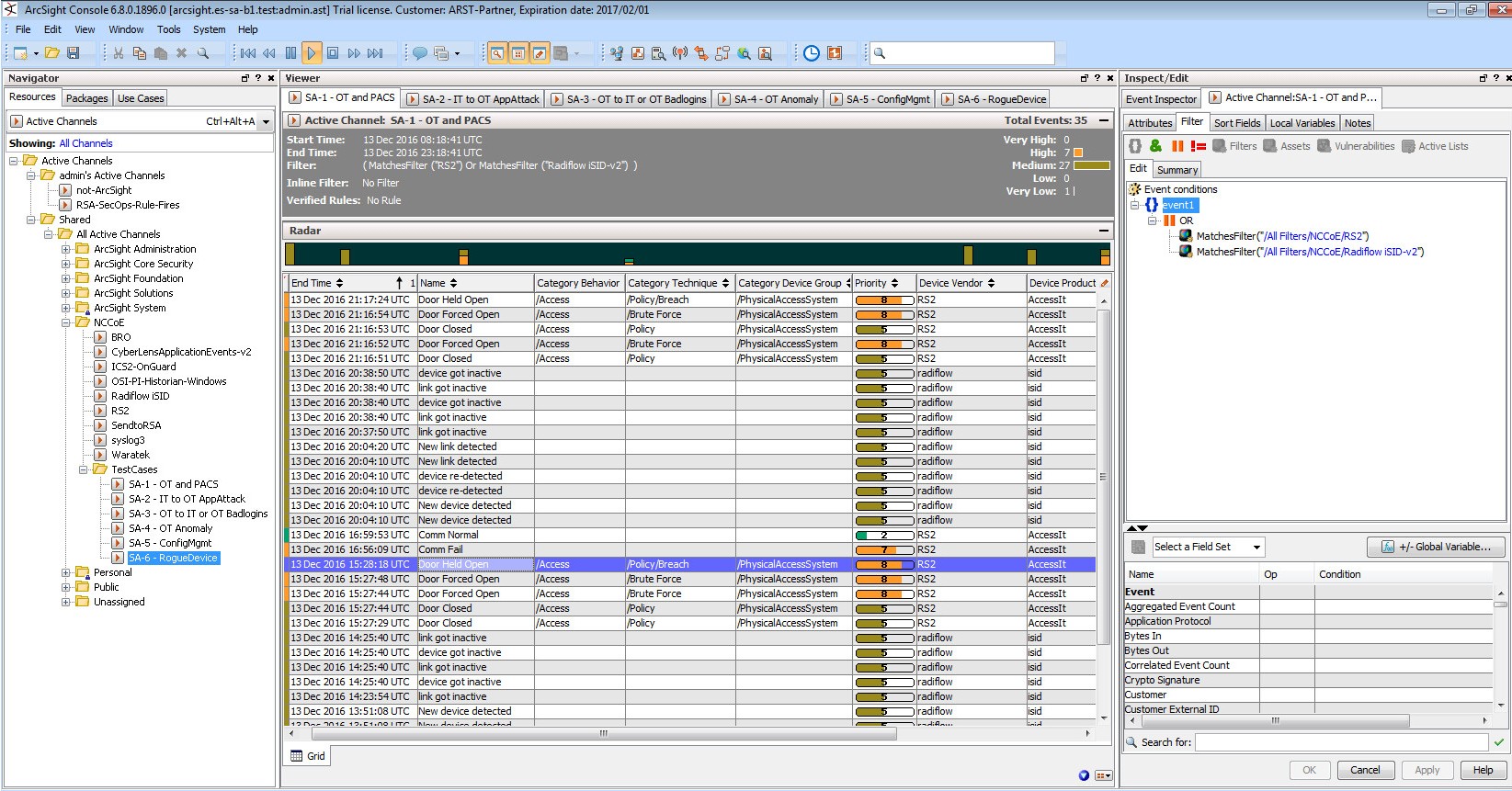The width and height of the screenshot is (1512, 791).
Task: Open the SA-3 - OT to IT or OT Badlogins tab
Action: tap(629, 99)
